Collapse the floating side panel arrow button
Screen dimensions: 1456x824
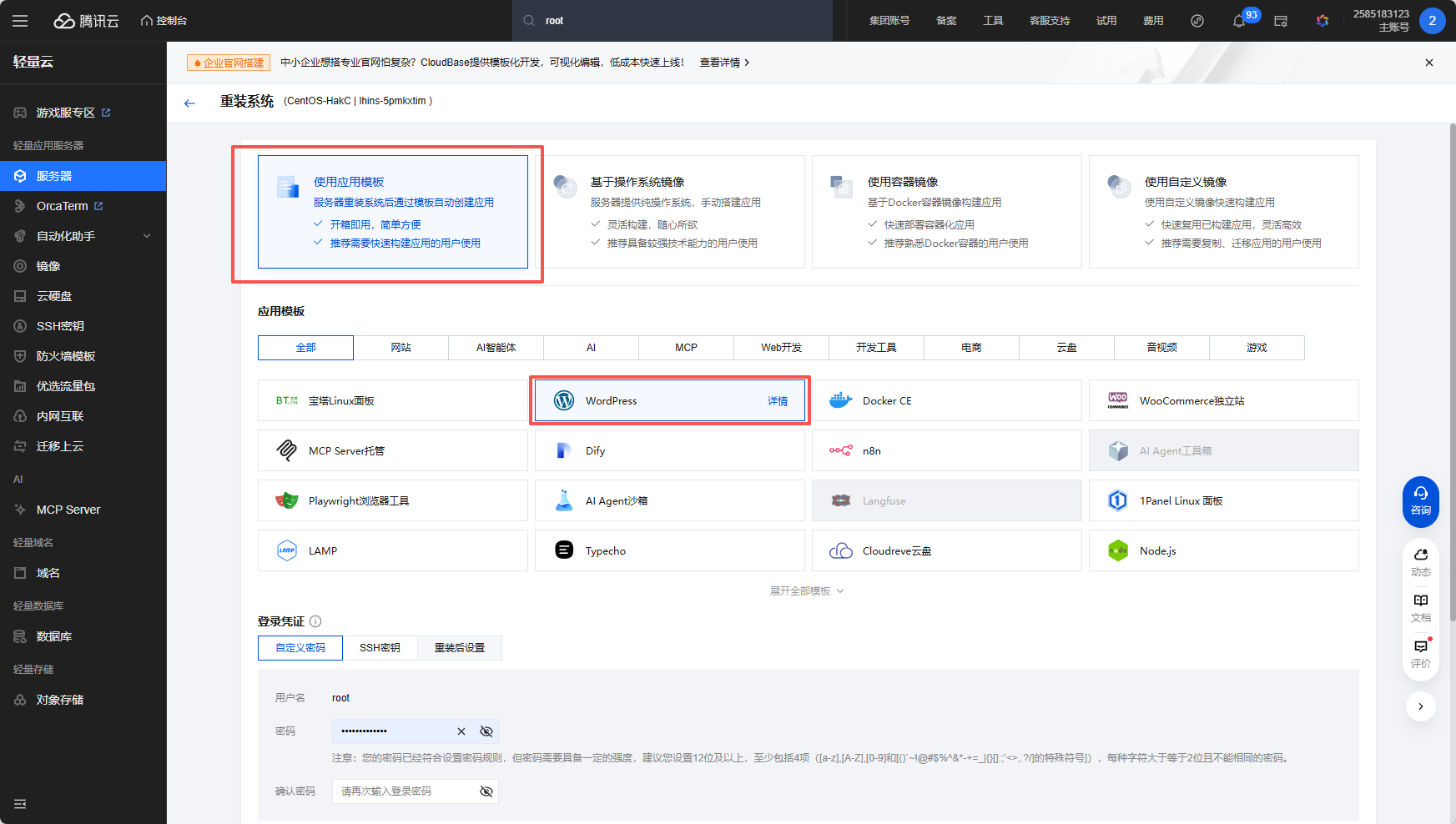(x=1421, y=706)
